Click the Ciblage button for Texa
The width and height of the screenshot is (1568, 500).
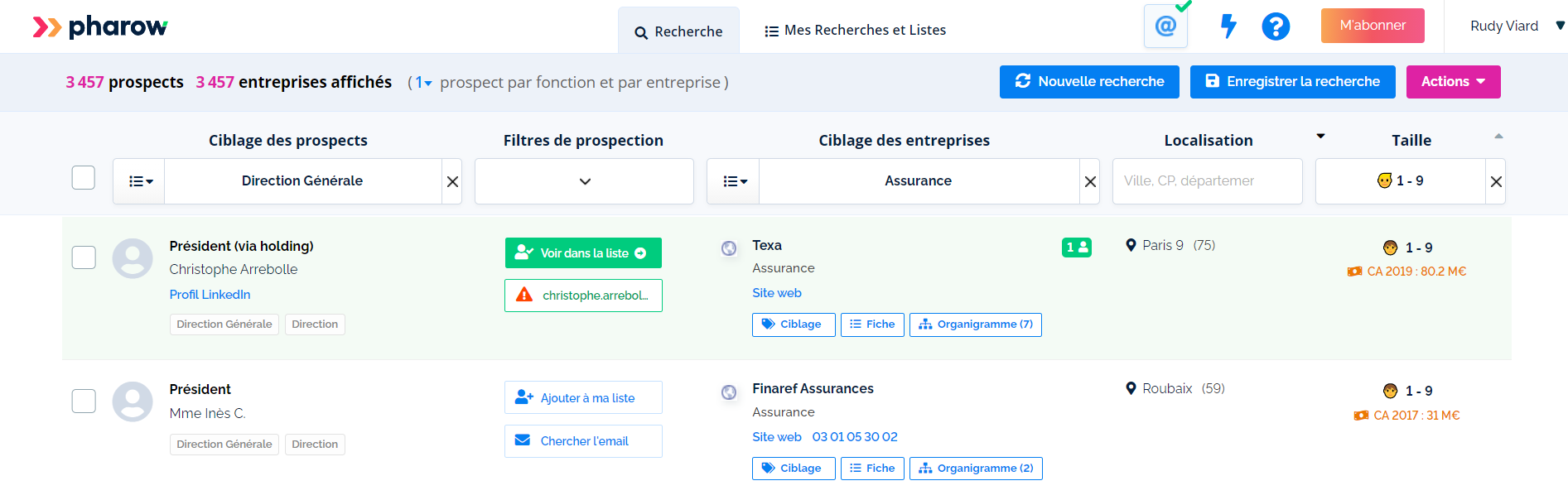pyautogui.click(x=794, y=325)
